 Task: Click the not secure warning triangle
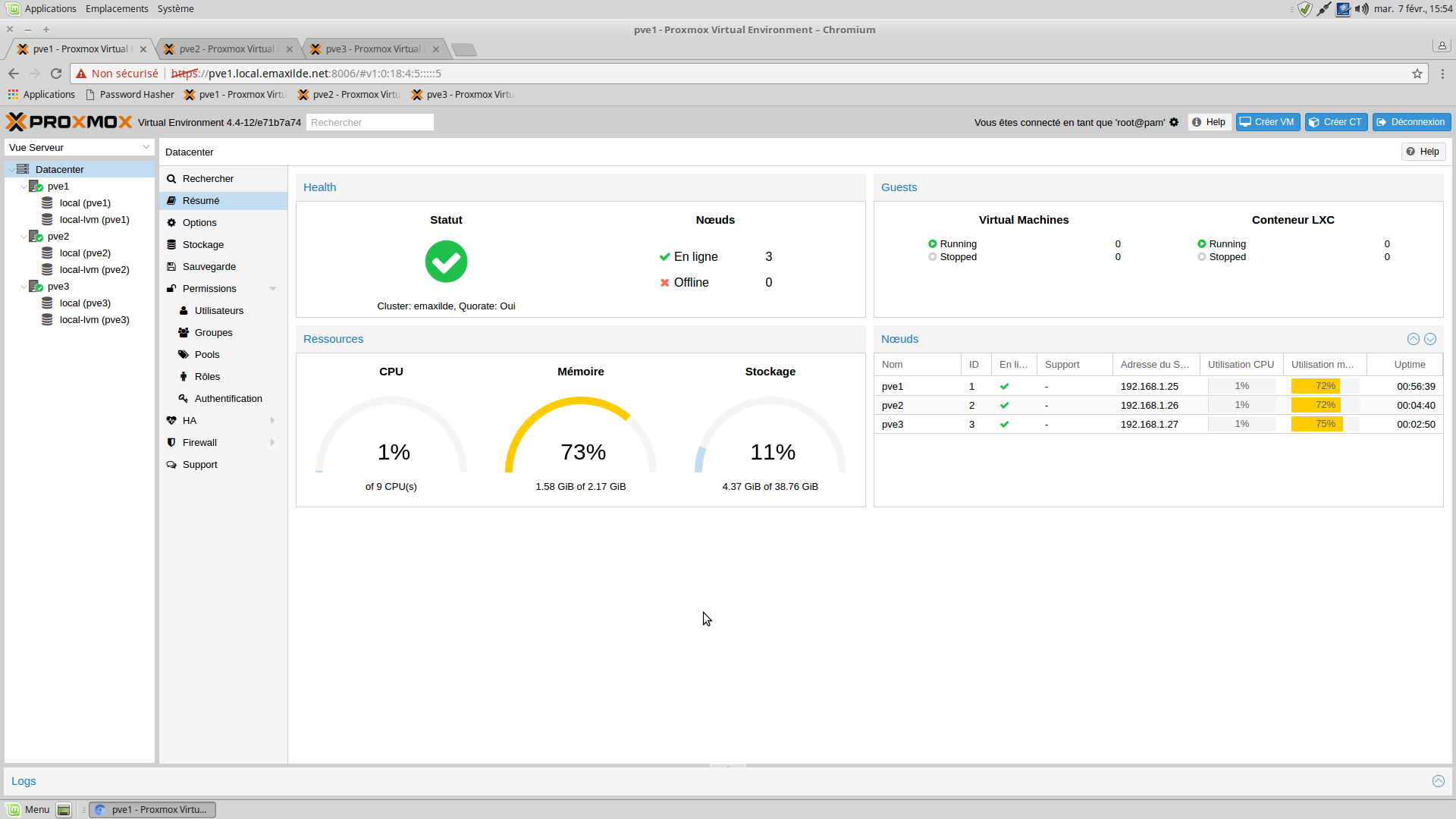81,74
